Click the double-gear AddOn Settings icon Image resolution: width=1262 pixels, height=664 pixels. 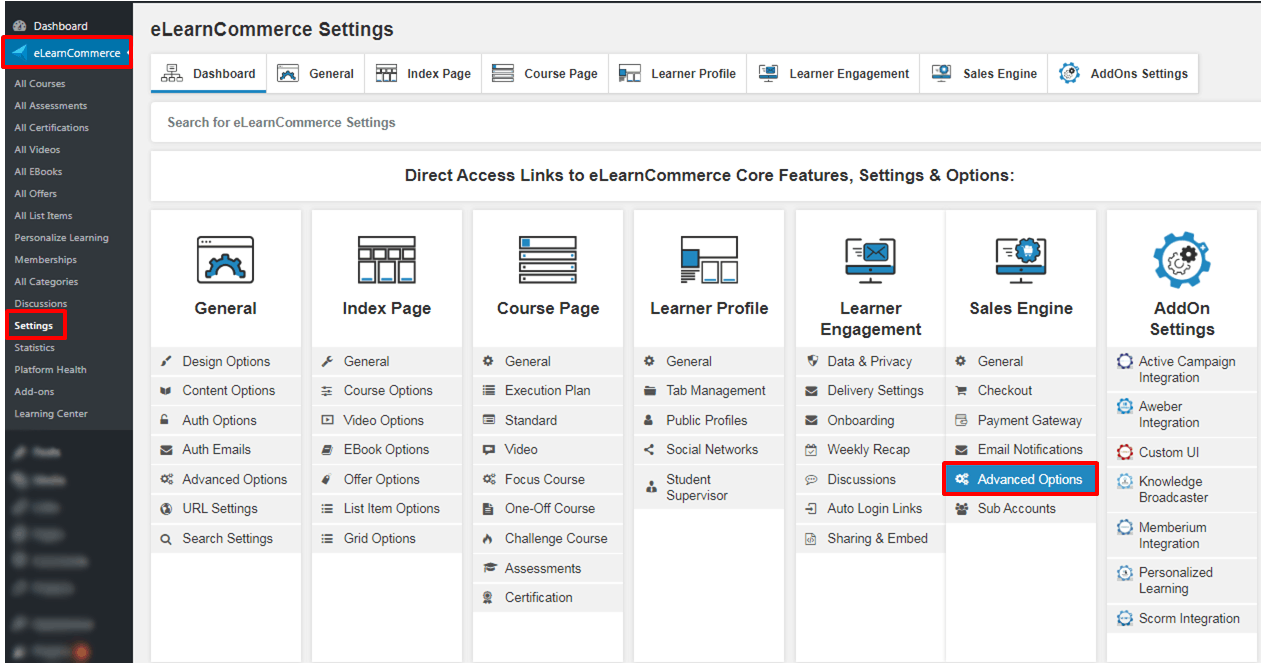[x=1181, y=260]
